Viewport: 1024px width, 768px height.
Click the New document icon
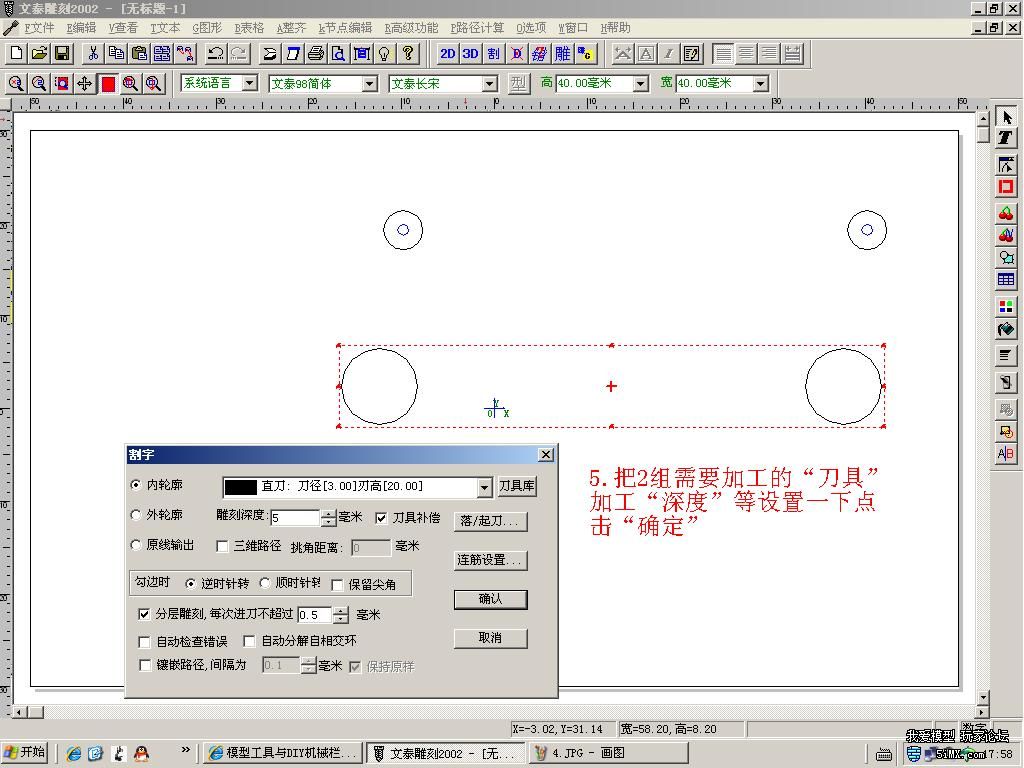tap(16, 54)
